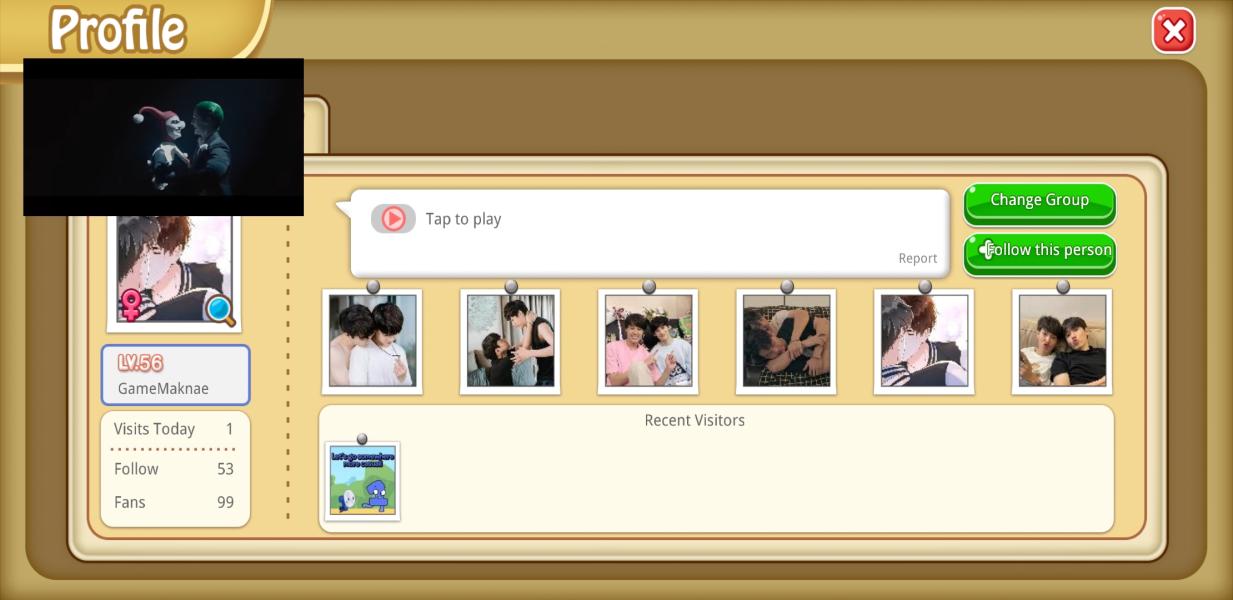Viewport: 1233px width, 600px height.
Task: Click the magnifier icon on the avatar
Action: (x=220, y=311)
